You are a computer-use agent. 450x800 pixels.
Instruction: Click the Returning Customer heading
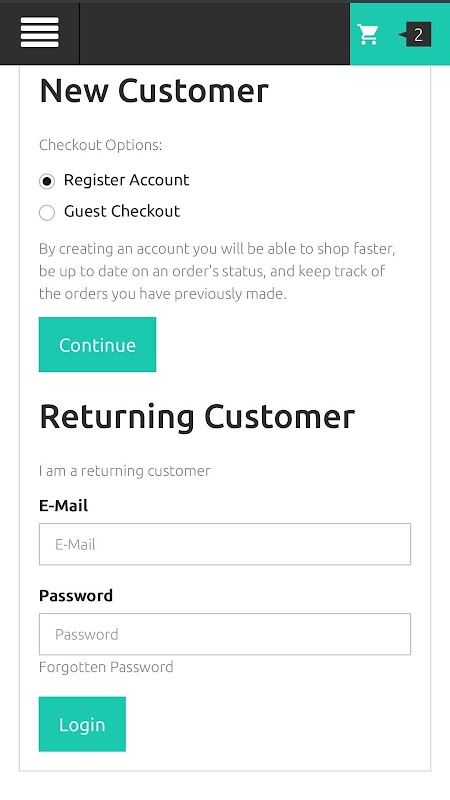coord(197,416)
